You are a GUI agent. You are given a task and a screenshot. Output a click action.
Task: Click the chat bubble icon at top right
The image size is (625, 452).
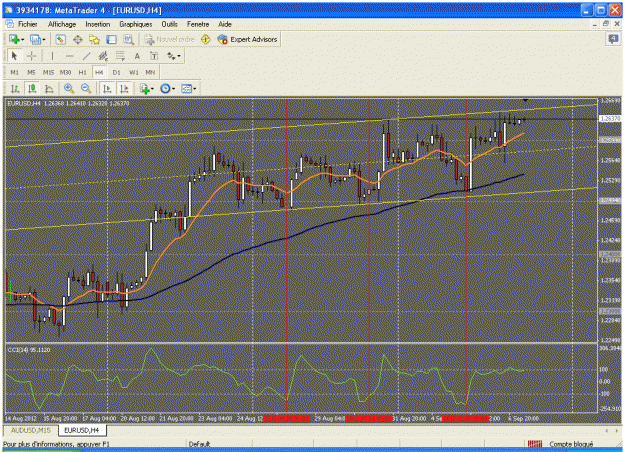(x=613, y=39)
